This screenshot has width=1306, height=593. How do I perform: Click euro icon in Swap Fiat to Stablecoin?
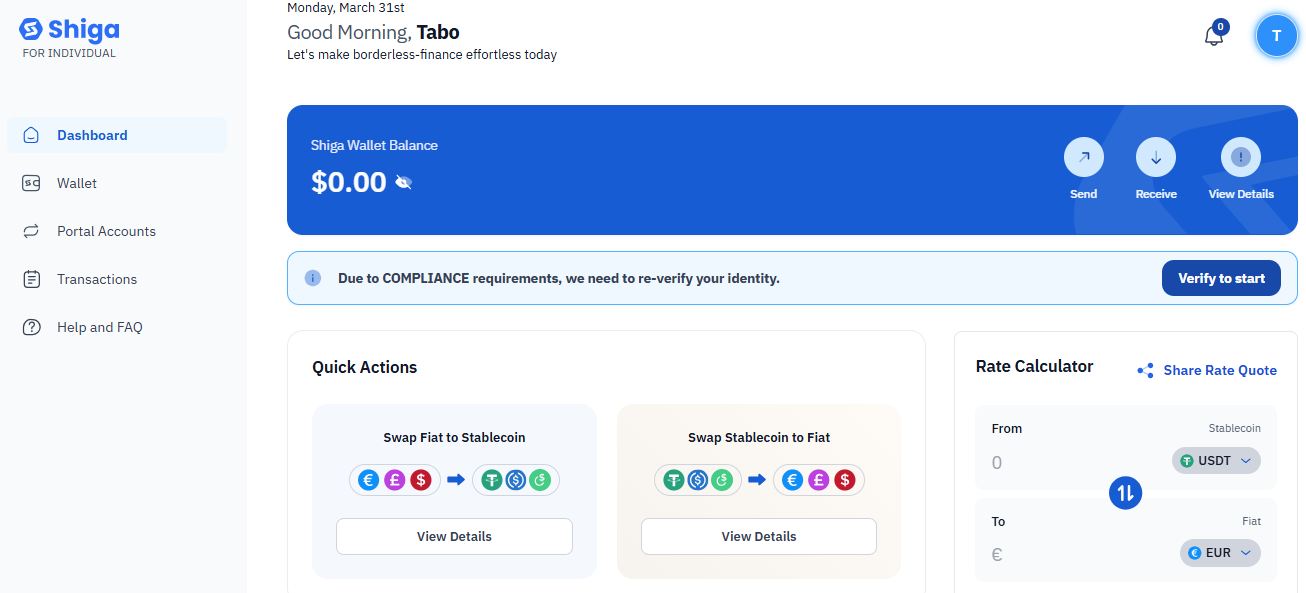point(368,480)
